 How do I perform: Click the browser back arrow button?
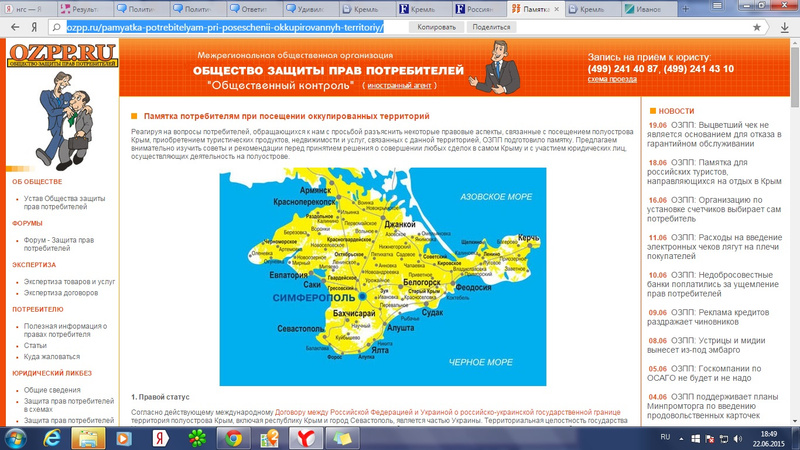(12, 27)
